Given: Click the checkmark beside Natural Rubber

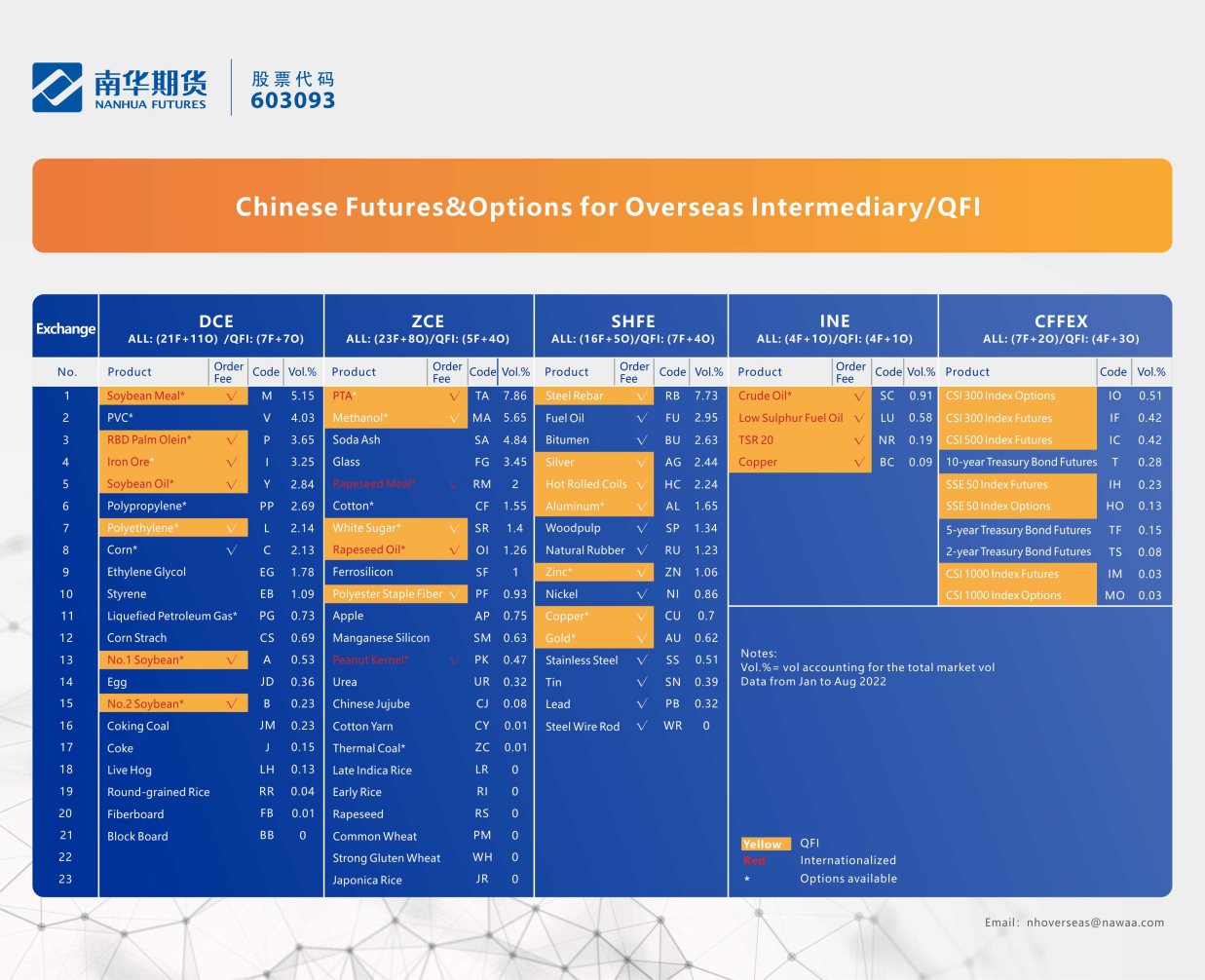Looking at the screenshot, I should [641, 550].
